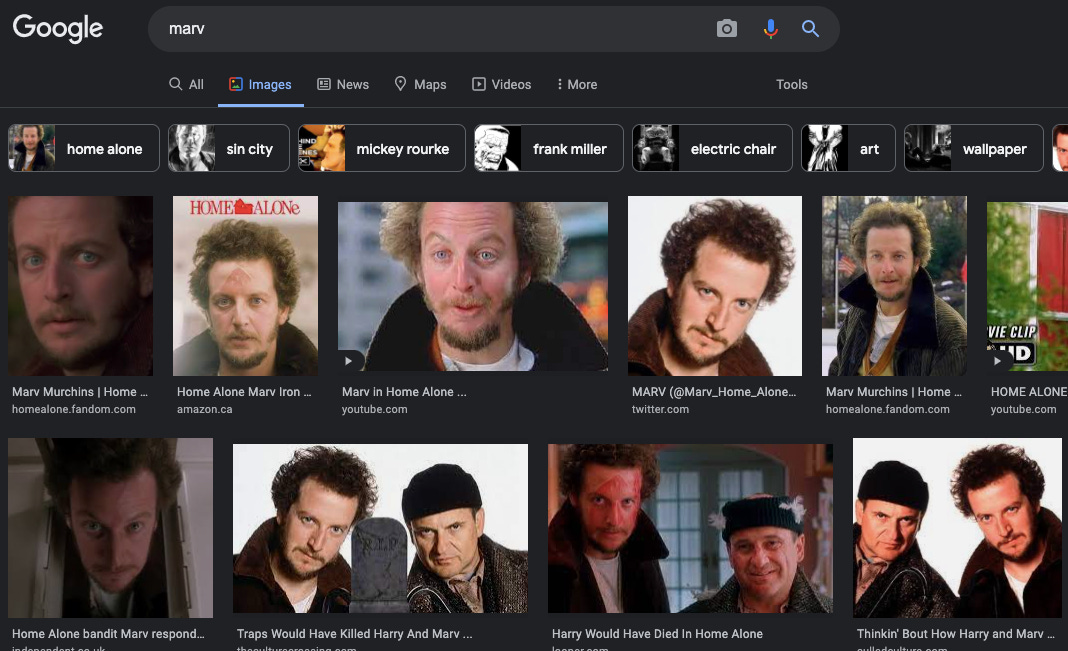Open the Maps tab
The image size is (1068, 651).
420,84
